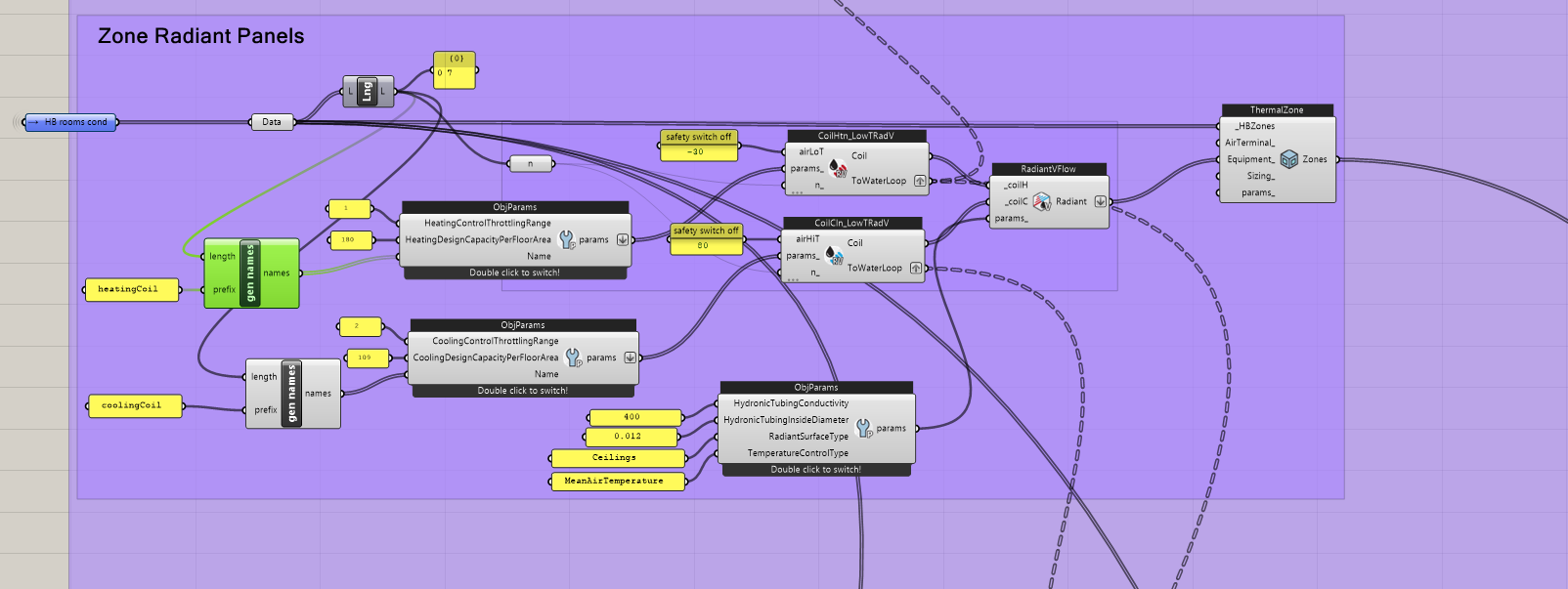Viewport: 1568px width, 589px height.
Task: Click switch bar under hydronic ObjParams
Action: [x=816, y=470]
